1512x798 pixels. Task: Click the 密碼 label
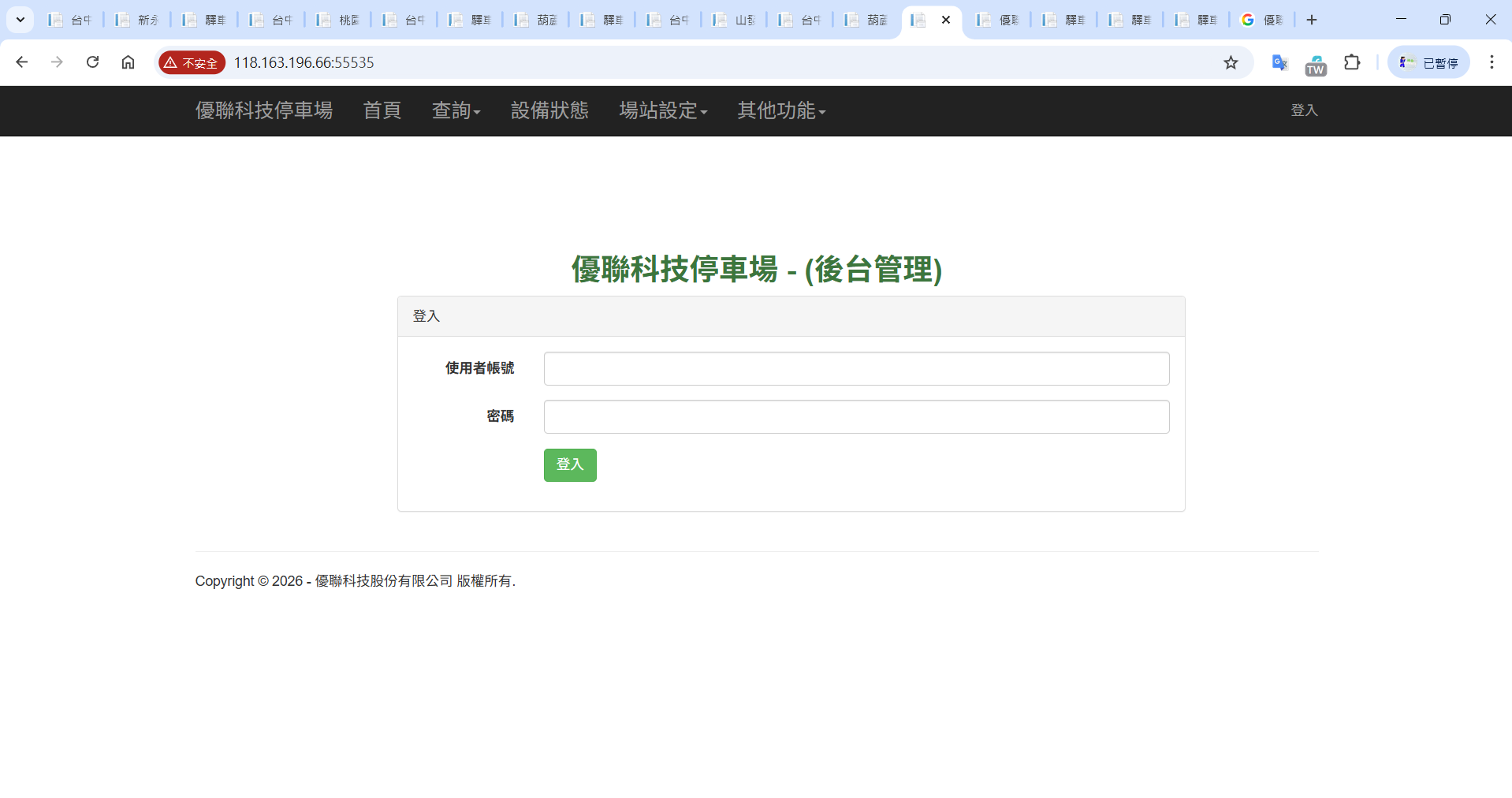click(500, 416)
